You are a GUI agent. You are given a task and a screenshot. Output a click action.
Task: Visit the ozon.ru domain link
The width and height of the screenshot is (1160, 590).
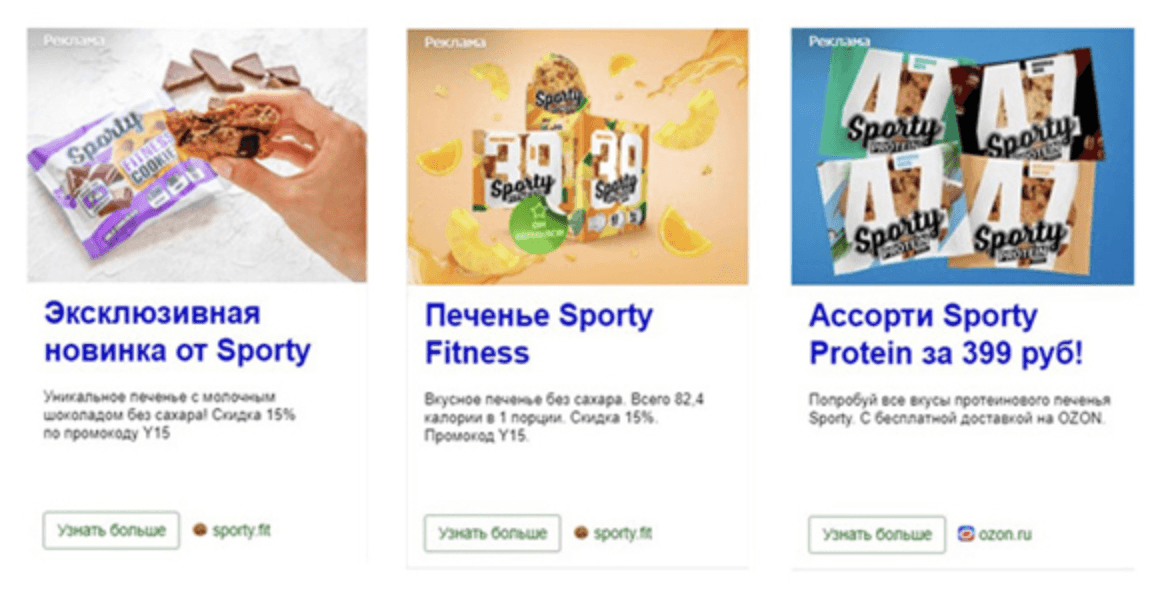[1005, 534]
